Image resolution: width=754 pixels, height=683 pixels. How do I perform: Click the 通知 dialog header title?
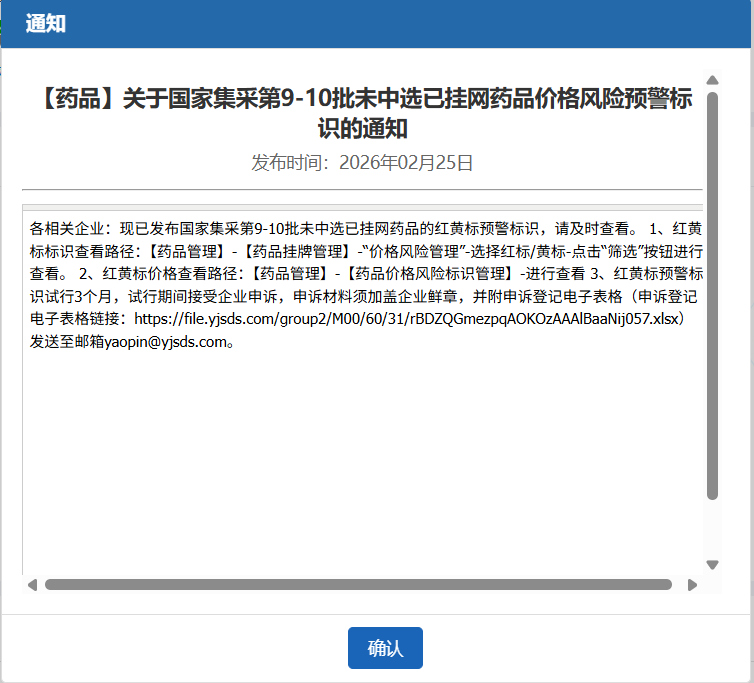(x=46, y=24)
